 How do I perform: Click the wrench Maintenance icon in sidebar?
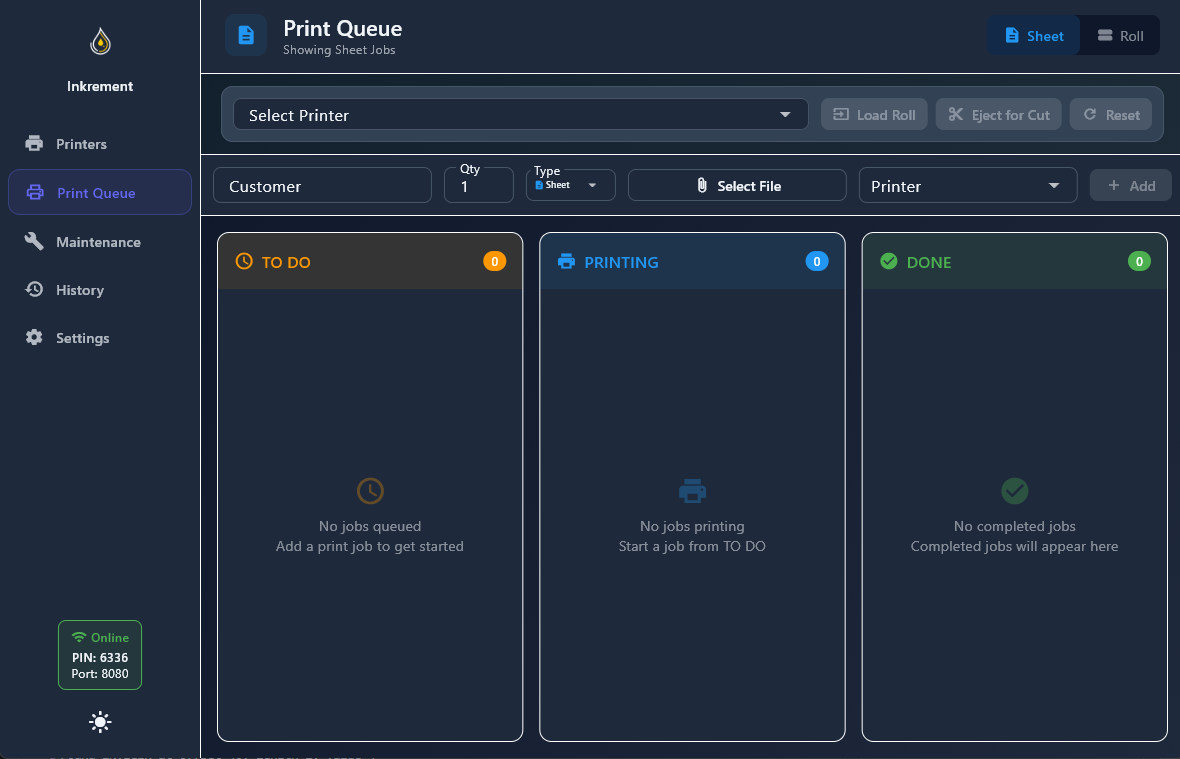pyautogui.click(x=34, y=242)
